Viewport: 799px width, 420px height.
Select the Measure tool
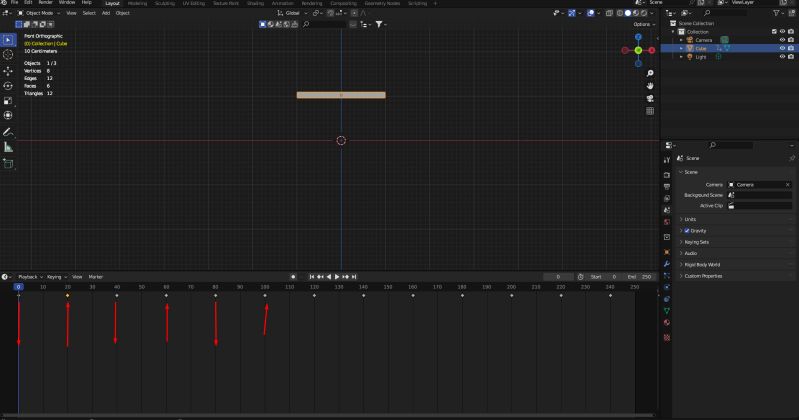(8, 148)
